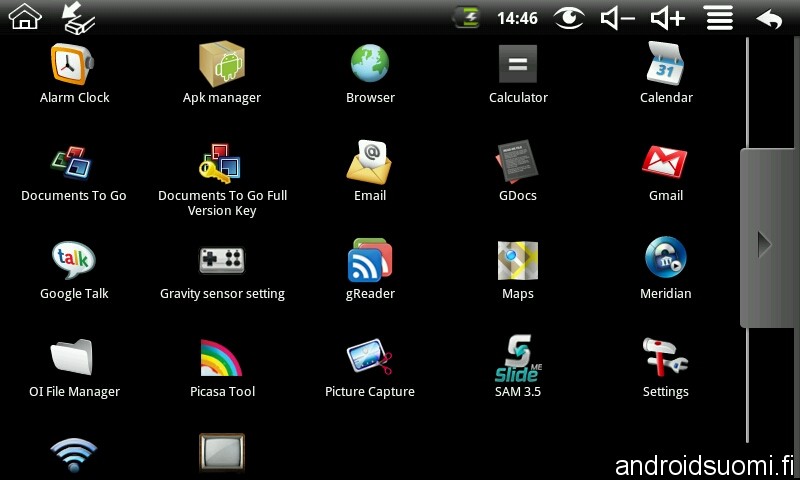Screen dimensions: 800x480
Task: Open the Browser globe icon
Action: click(370, 63)
